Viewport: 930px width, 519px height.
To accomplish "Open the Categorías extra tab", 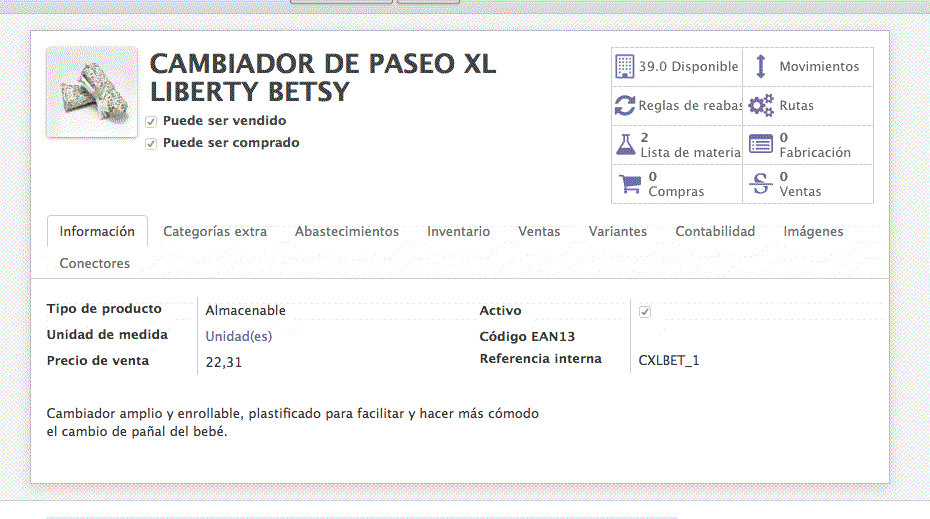I will point(215,232).
